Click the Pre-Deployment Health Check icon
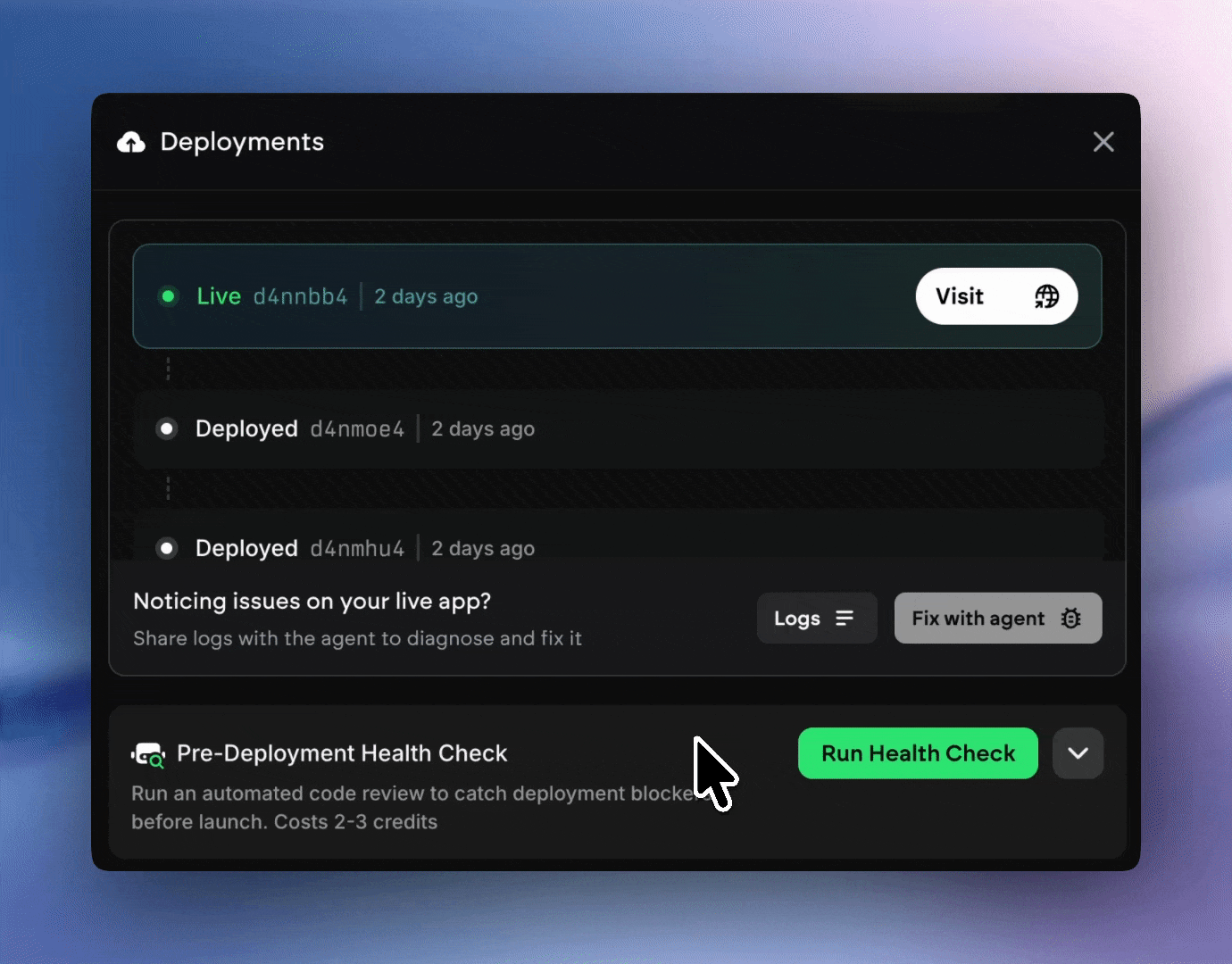This screenshot has height=964, width=1232. coord(148,755)
